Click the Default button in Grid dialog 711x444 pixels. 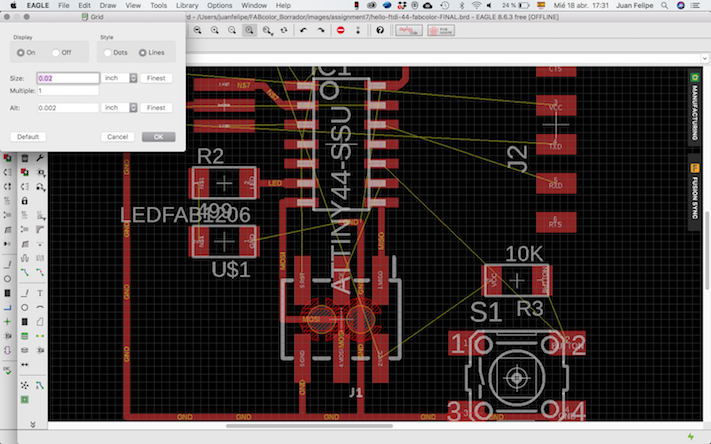(28, 136)
